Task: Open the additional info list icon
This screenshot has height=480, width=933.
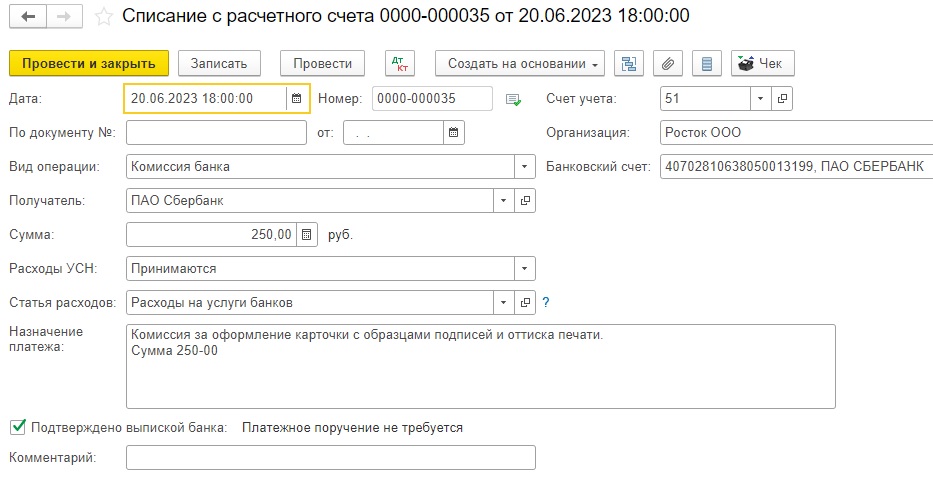Action: [x=707, y=64]
